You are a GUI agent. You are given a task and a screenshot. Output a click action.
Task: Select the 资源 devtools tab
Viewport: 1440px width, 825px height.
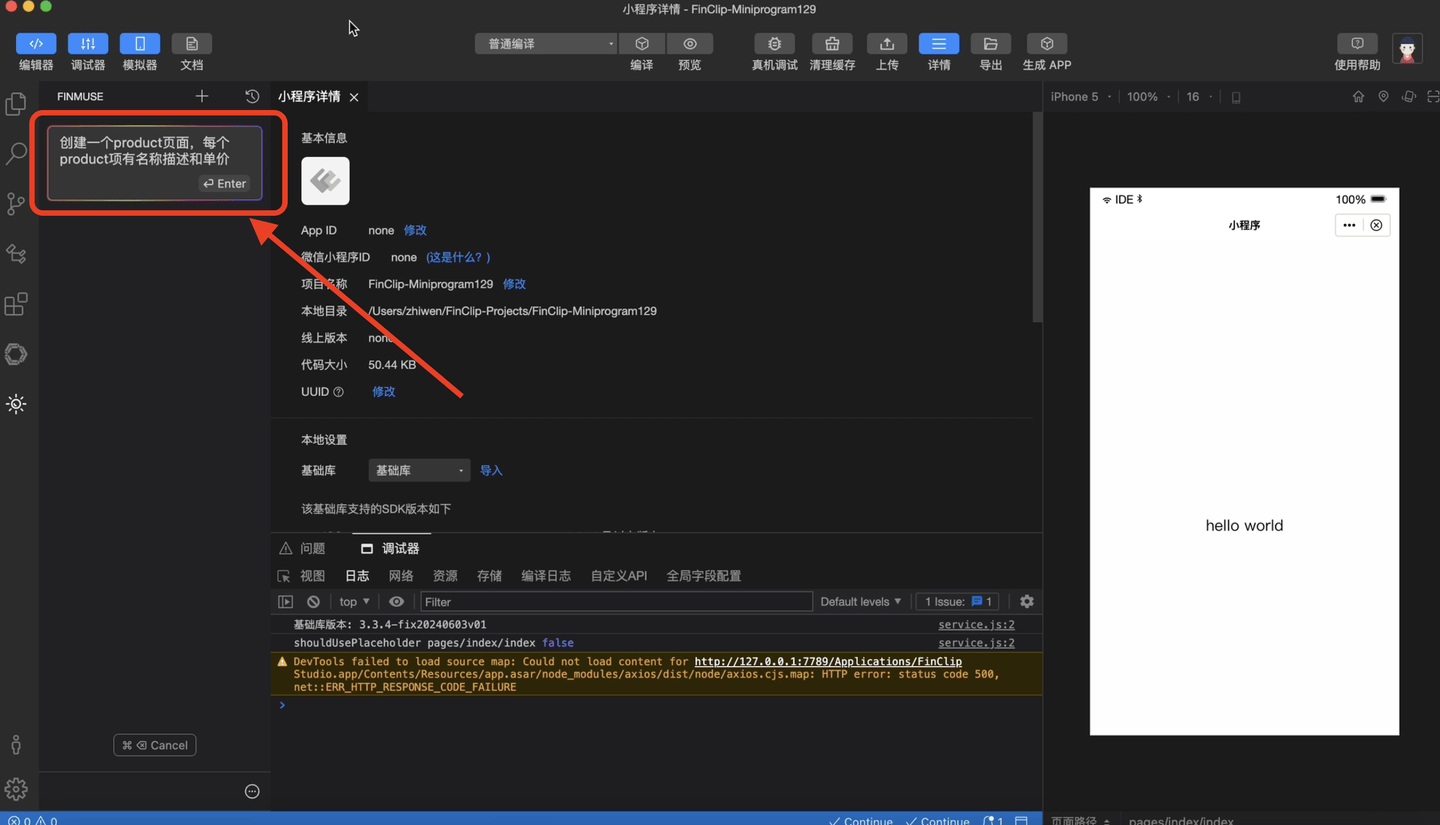445,576
